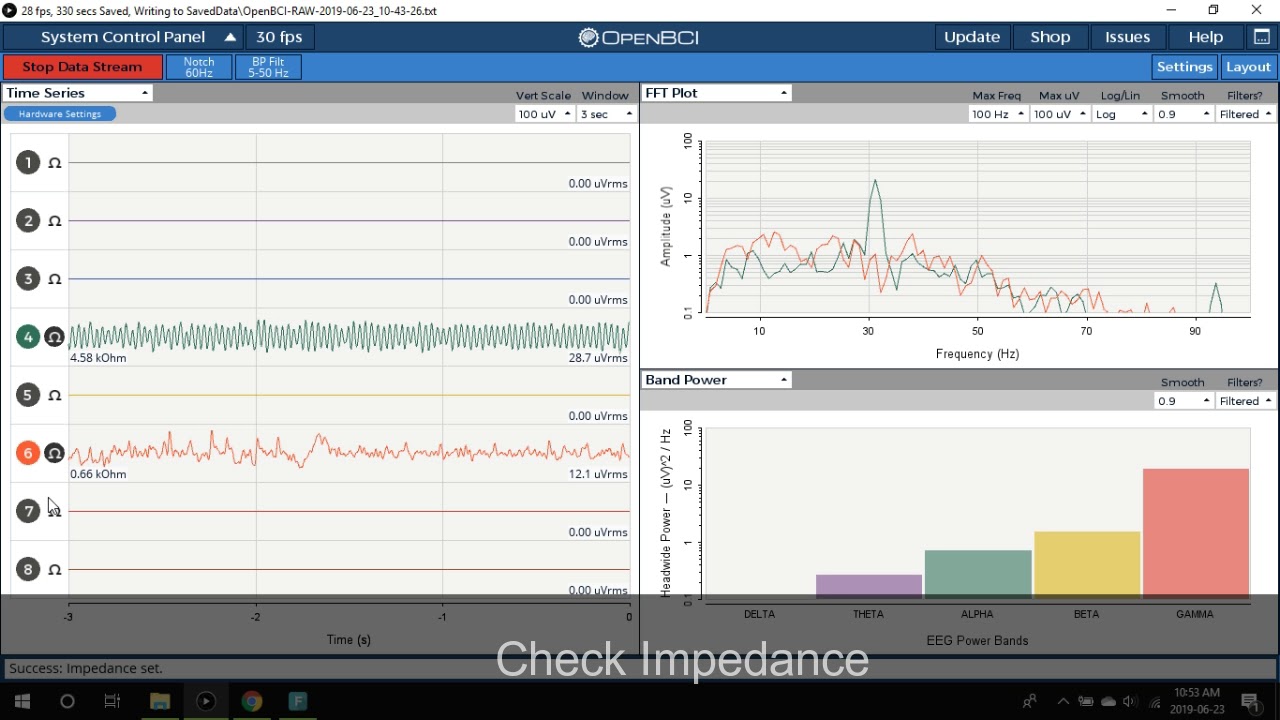Open volume control in system tray

point(1130,701)
